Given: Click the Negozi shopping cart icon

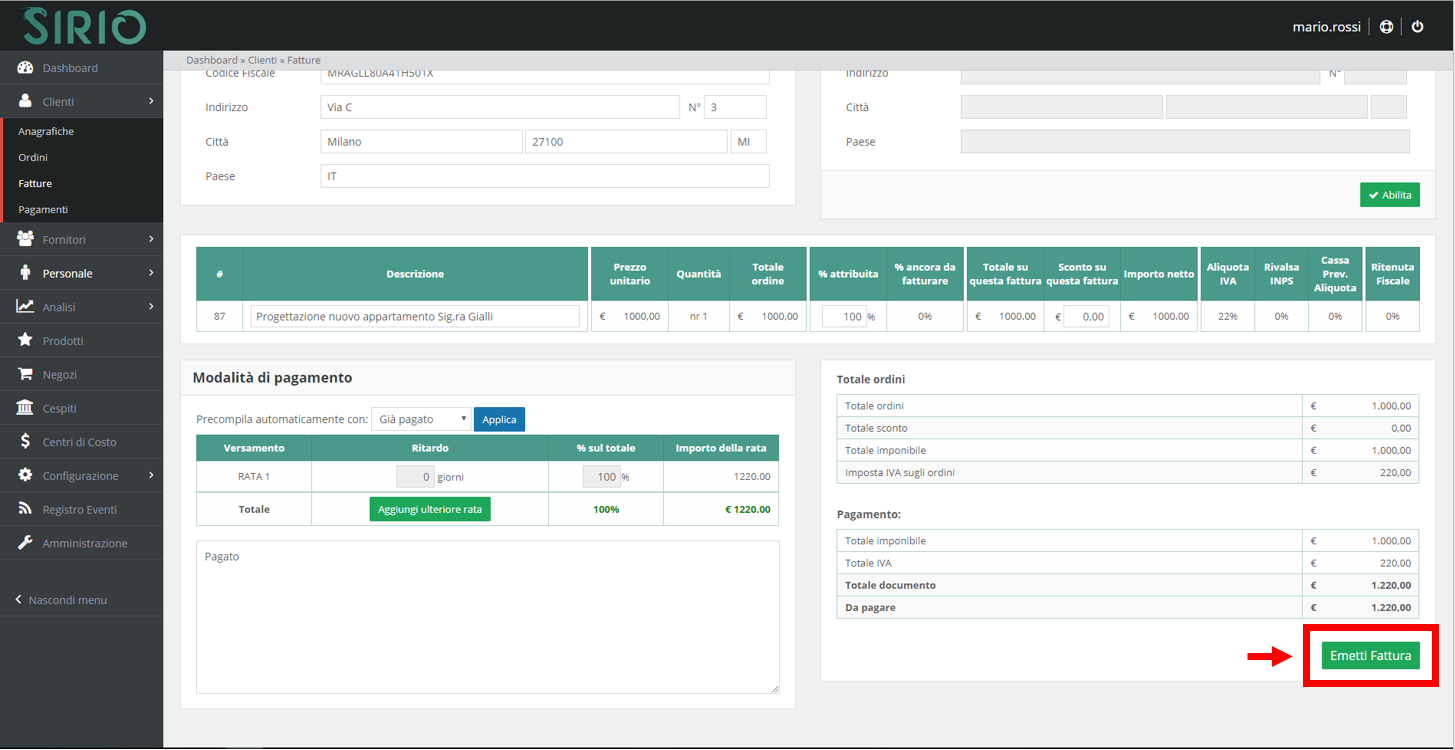Looking at the screenshot, I should [26, 375].
